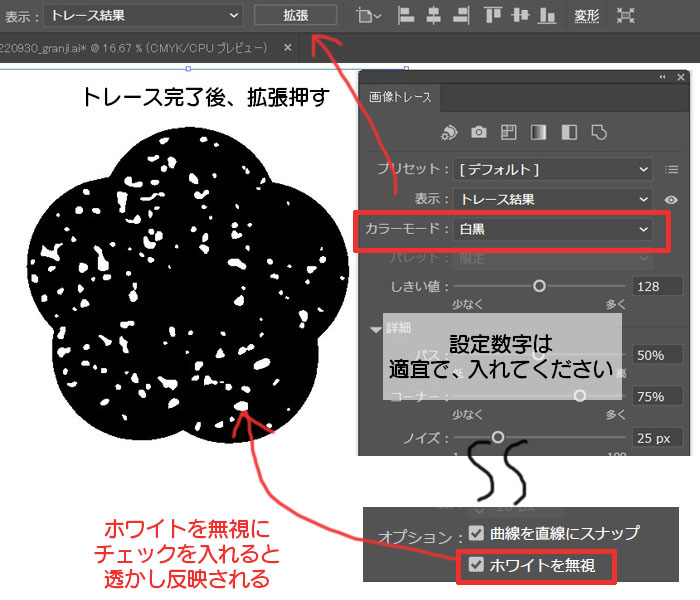
Task: Choose the Black and White preset icon
Action: [x=569, y=133]
